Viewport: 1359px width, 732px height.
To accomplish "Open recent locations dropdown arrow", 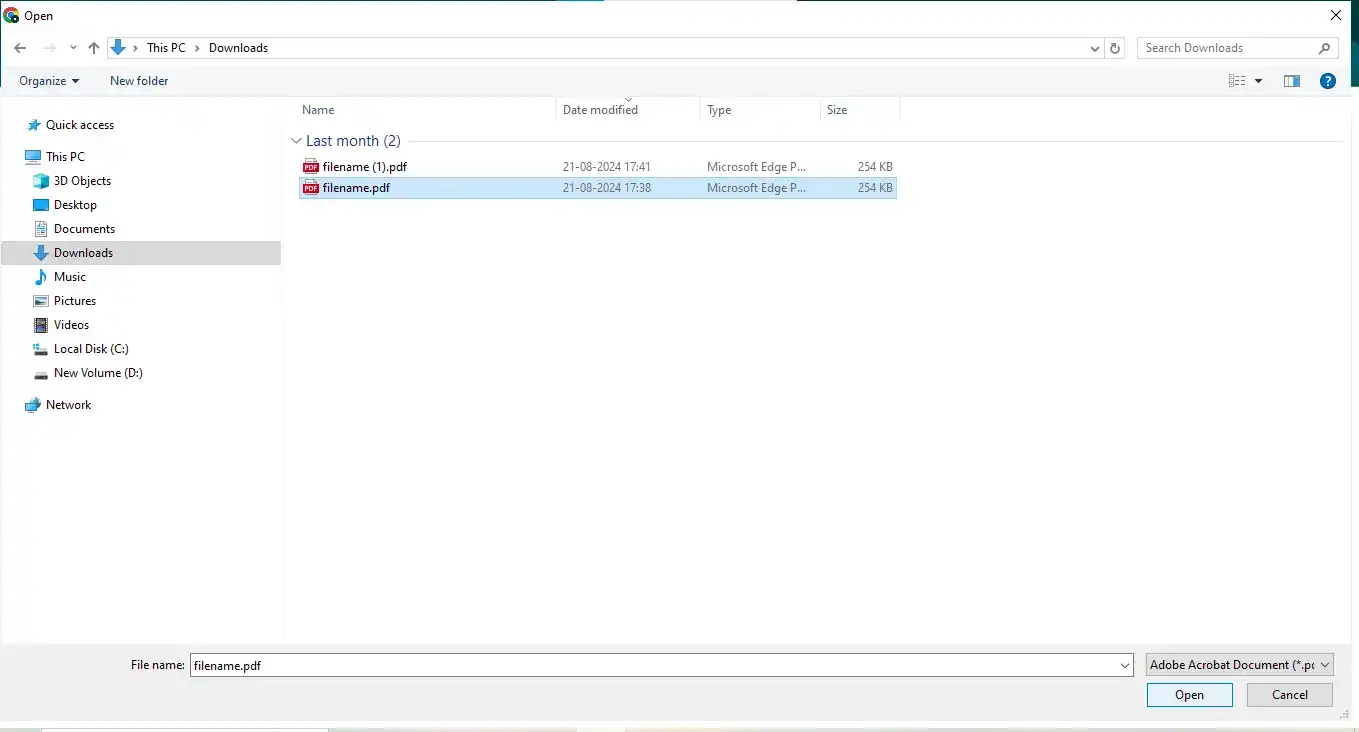I will click(73, 48).
